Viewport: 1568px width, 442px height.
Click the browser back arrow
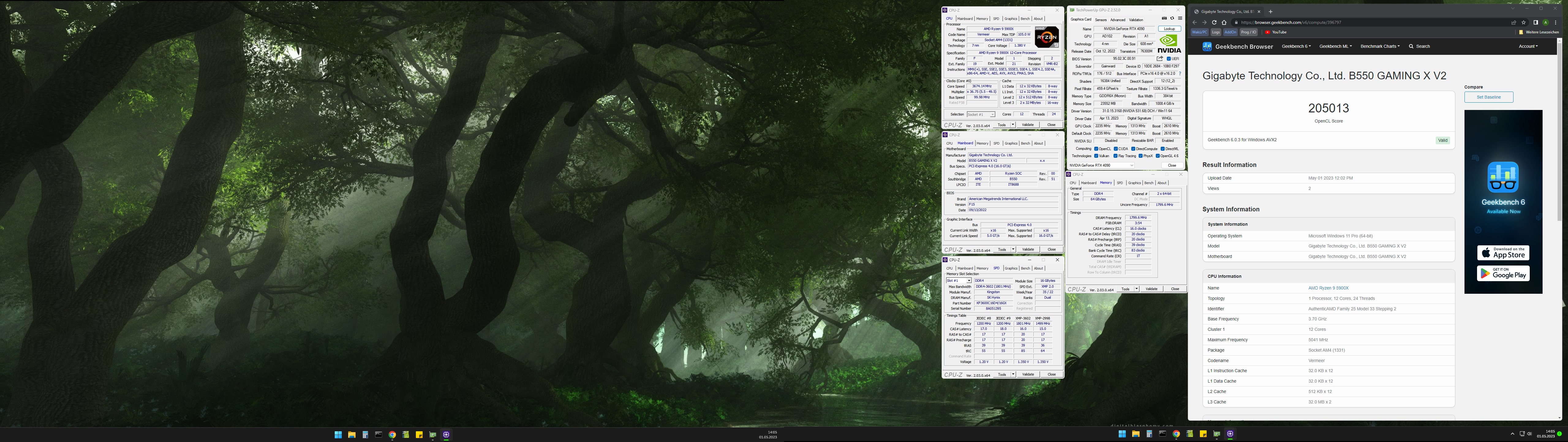click(1194, 23)
